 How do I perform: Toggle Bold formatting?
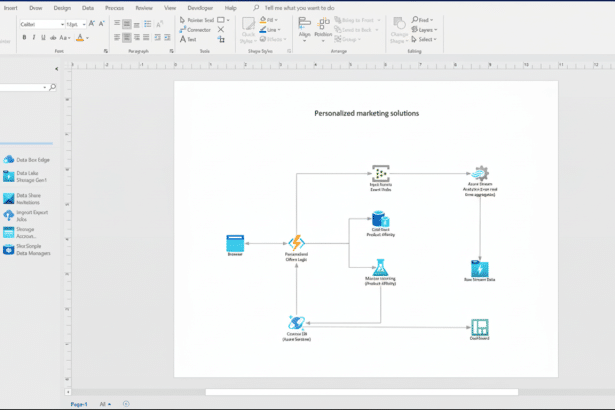(24, 37)
